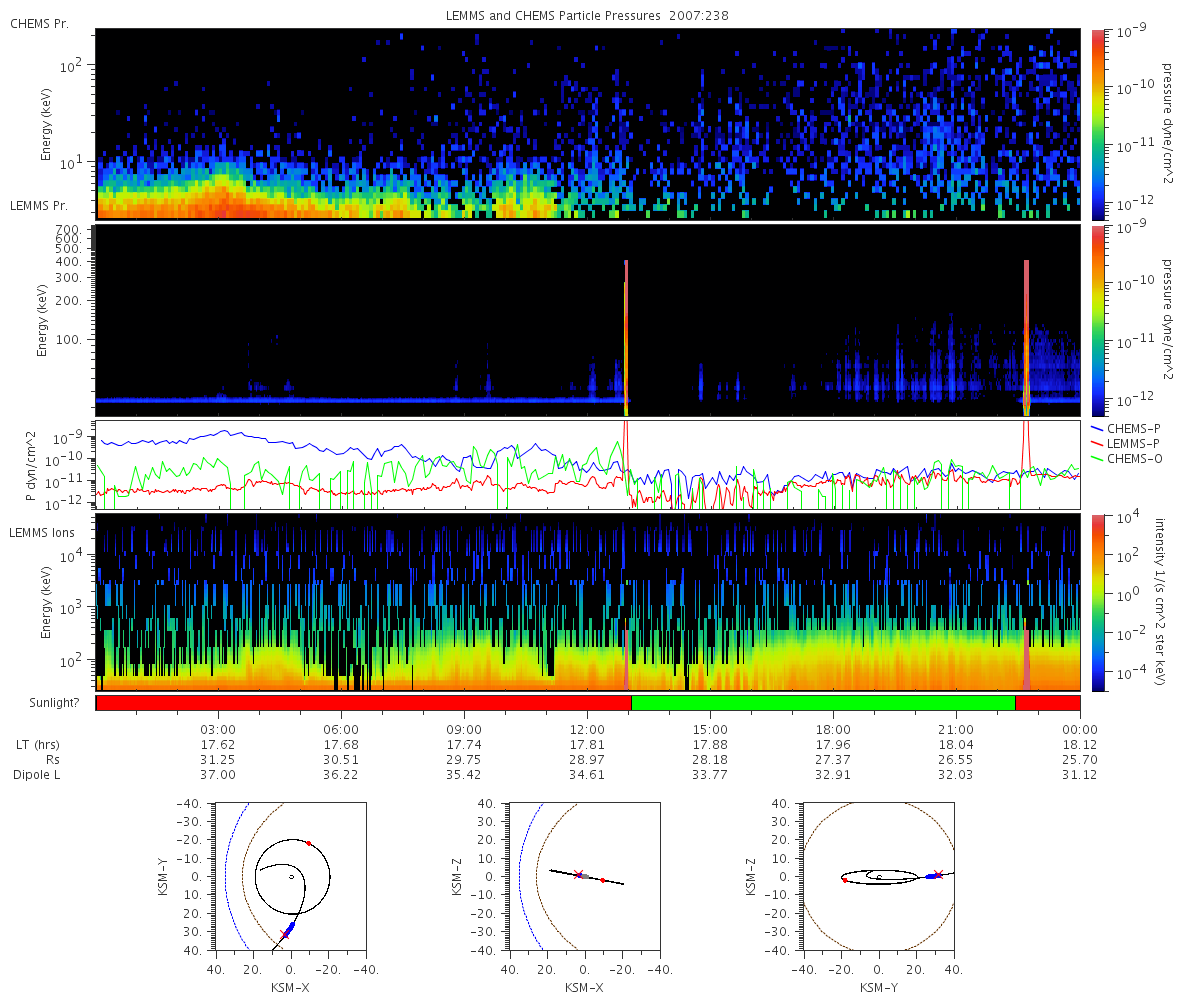Image resolution: width=1200 pixels, height=1000 pixels.
Task: Click the Sunlight? label
Action: 43,703
